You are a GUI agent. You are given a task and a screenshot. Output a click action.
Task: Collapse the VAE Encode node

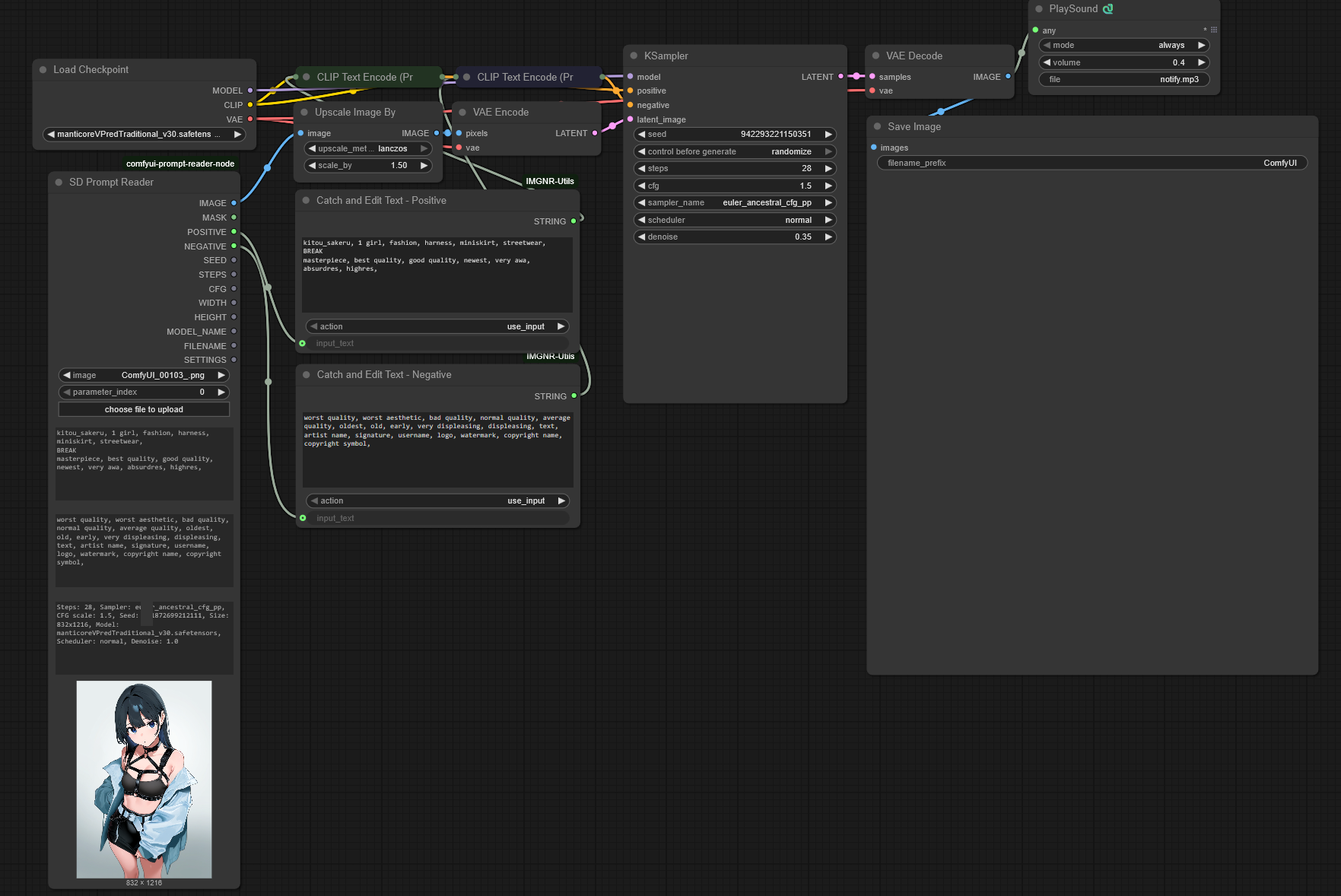[x=462, y=112]
